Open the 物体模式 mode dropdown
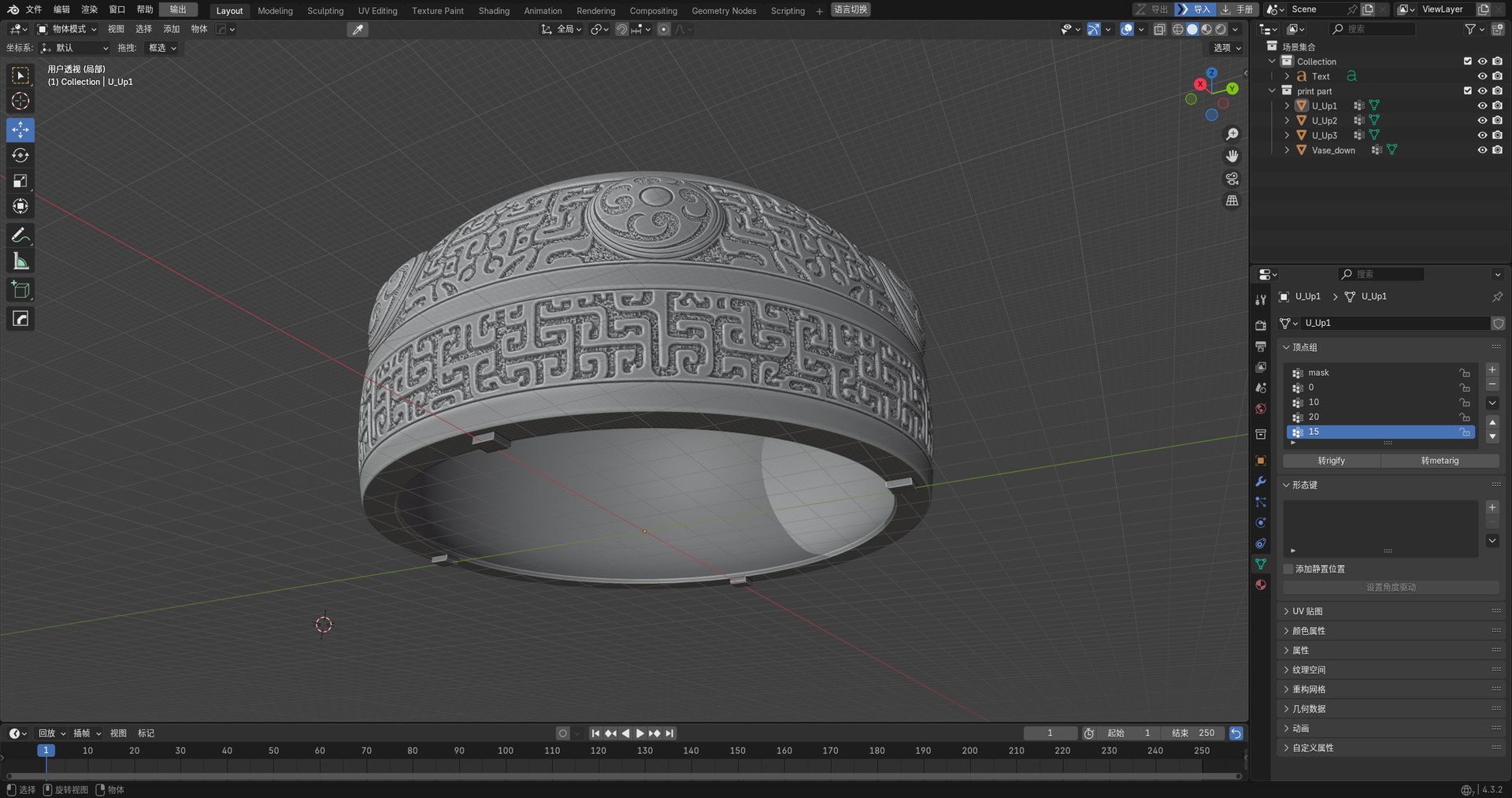This screenshot has height=798, width=1512. pos(68,29)
